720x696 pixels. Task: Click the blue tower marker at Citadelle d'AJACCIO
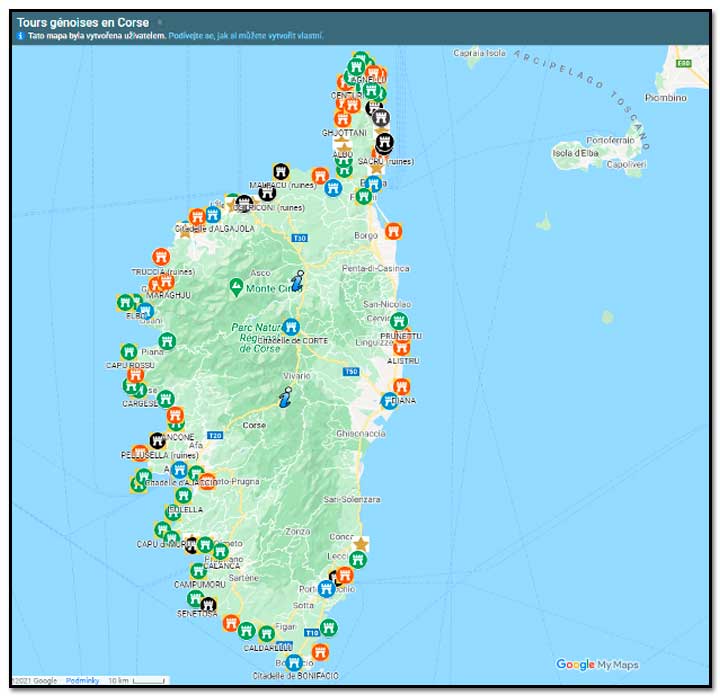[x=179, y=470]
